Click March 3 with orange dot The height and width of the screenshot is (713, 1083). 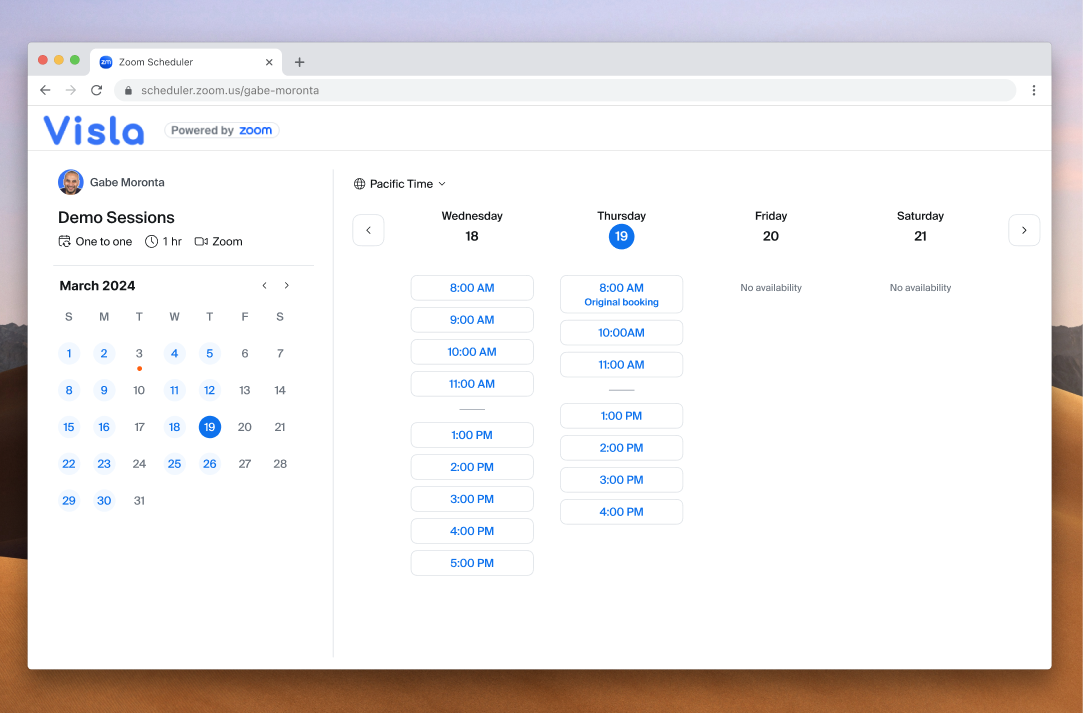tap(140, 354)
